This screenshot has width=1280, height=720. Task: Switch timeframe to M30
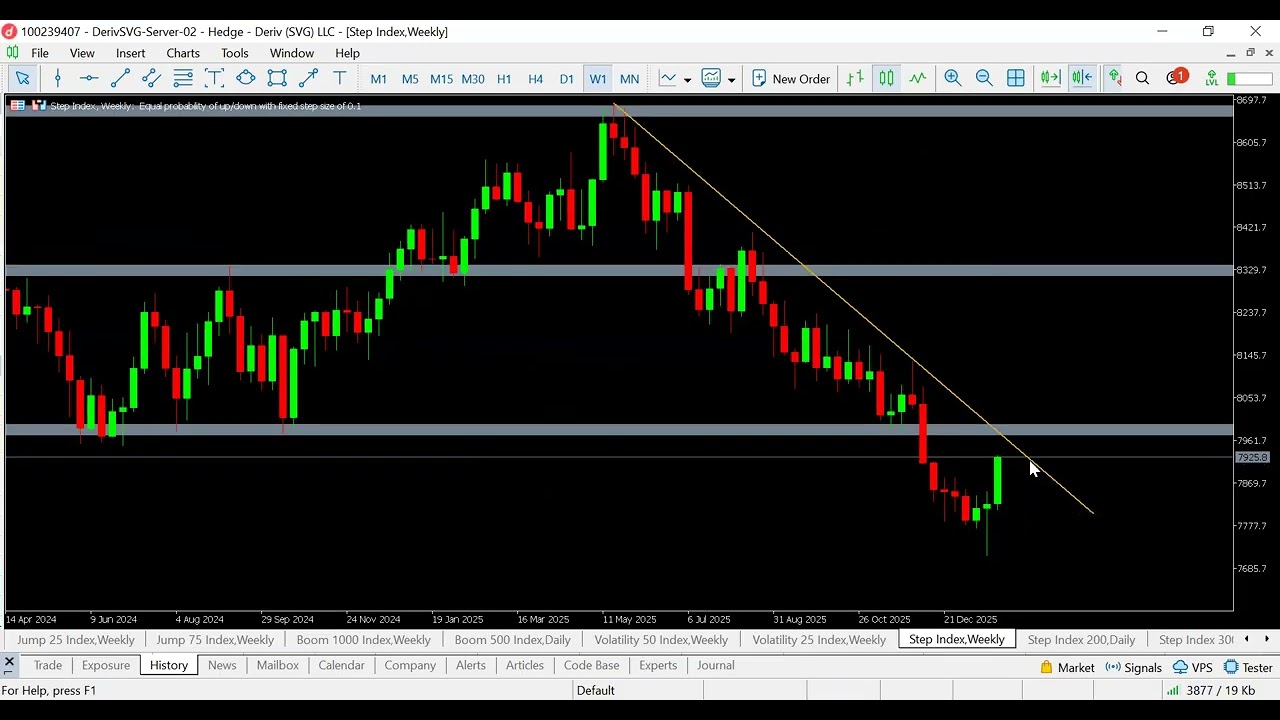click(x=473, y=79)
